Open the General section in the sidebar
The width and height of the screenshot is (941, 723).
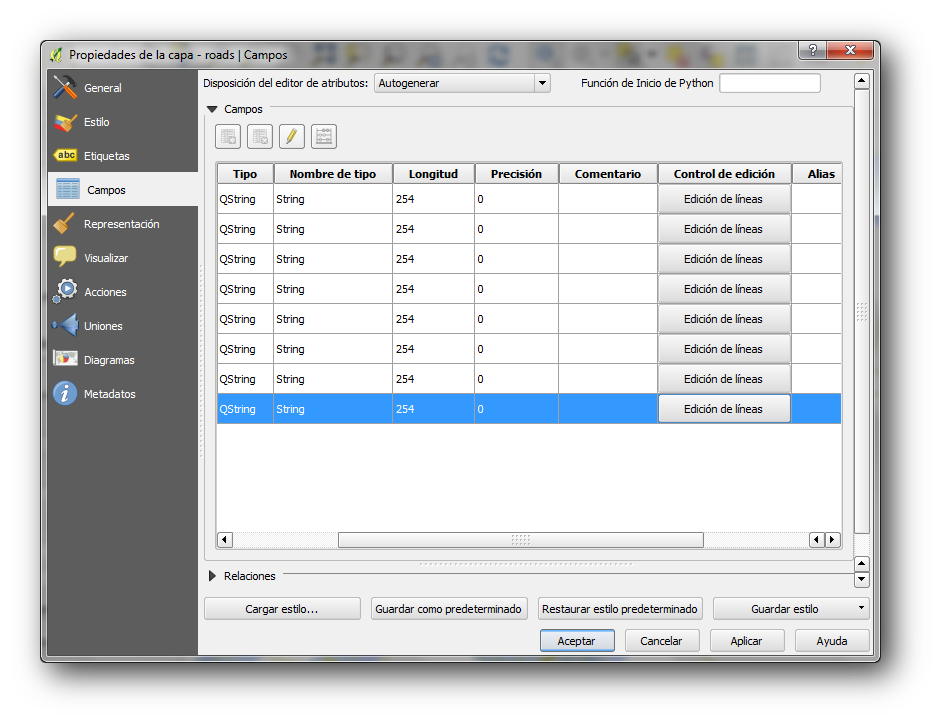[122, 88]
